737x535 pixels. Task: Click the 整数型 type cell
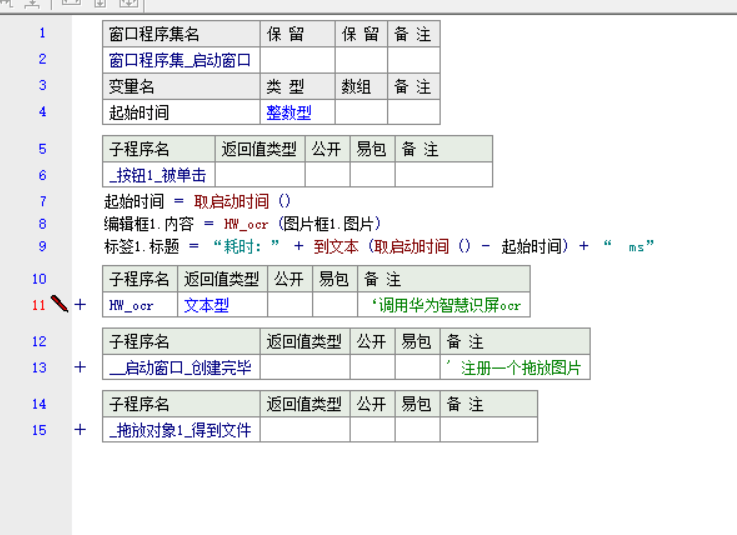pos(298,112)
